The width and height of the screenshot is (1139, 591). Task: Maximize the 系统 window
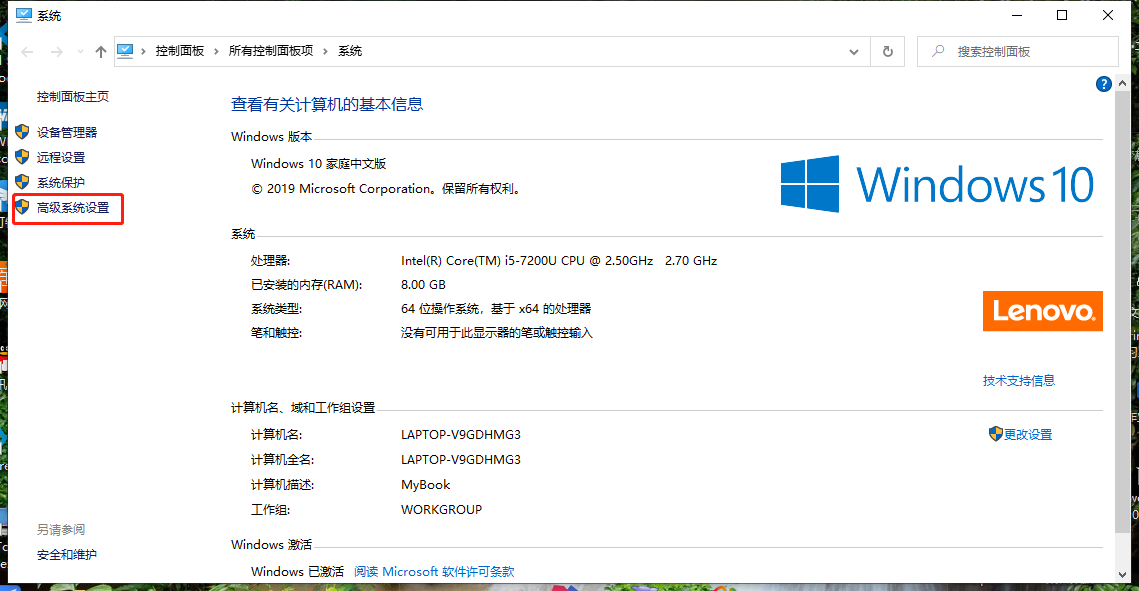(x=1062, y=15)
